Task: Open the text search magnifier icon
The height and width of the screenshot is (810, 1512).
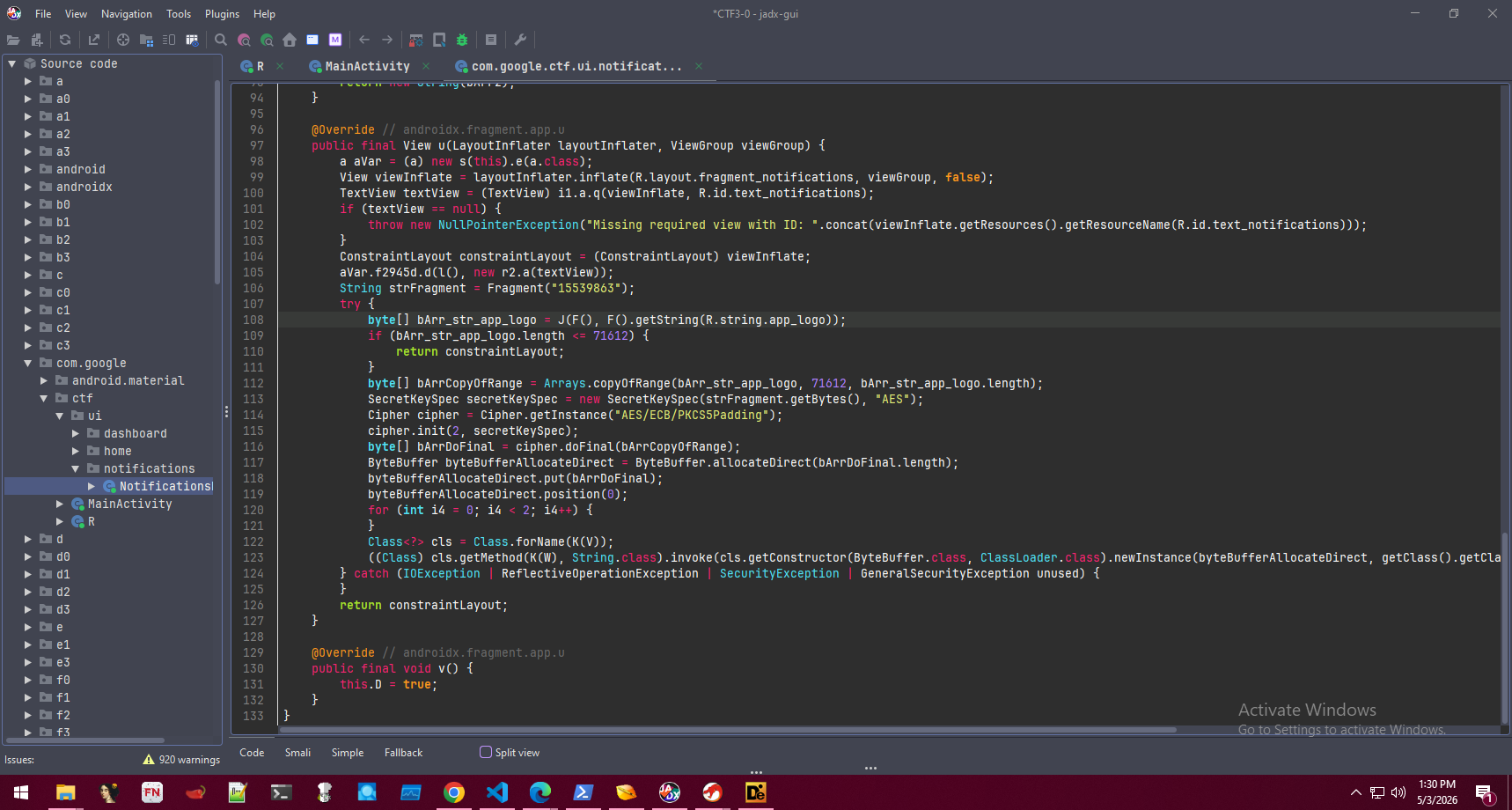Action: click(x=221, y=40)
